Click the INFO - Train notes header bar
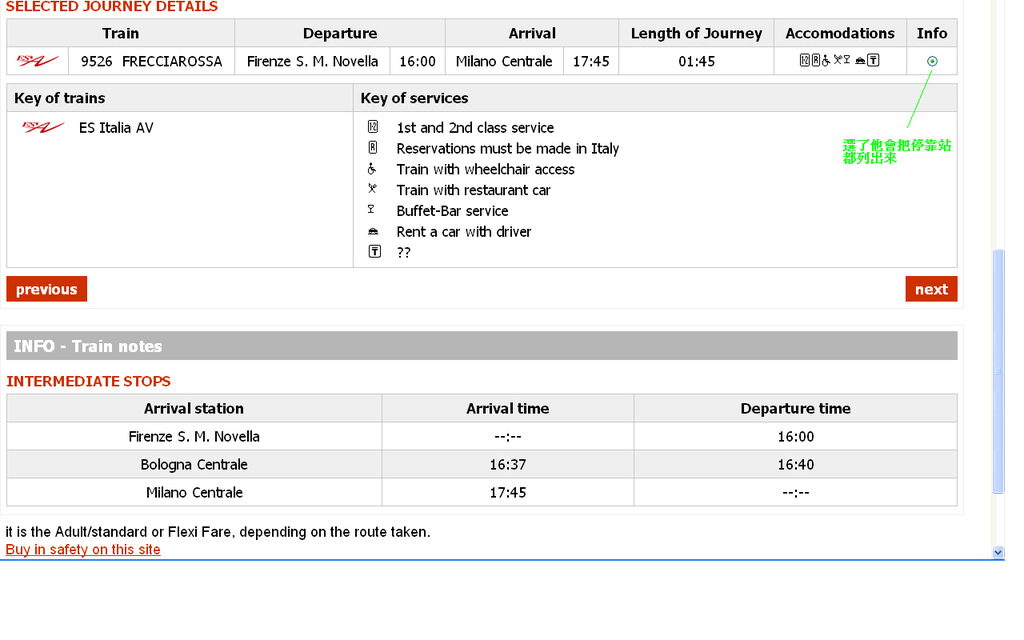 481,346
